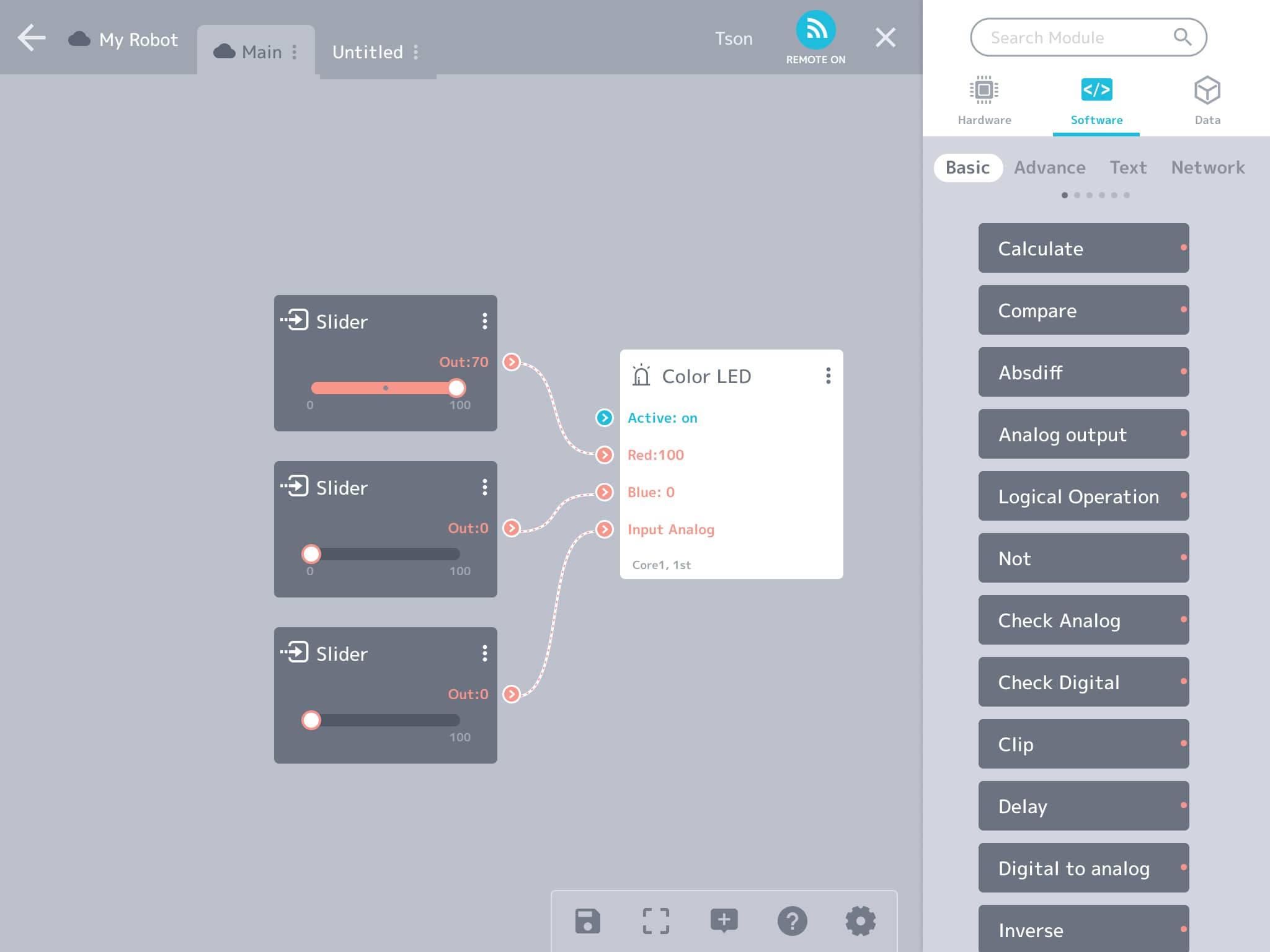Open the help question mark icon
1270x952 pixels.
(x=792, y=921)
